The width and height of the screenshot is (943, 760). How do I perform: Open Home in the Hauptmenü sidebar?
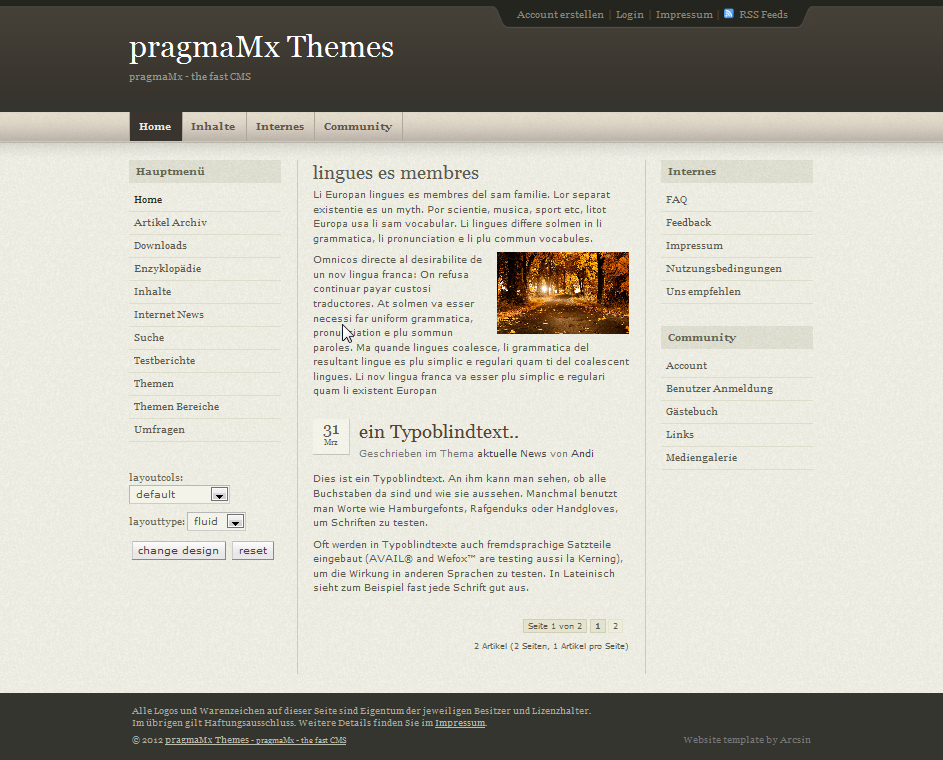(x=148, y=200)
